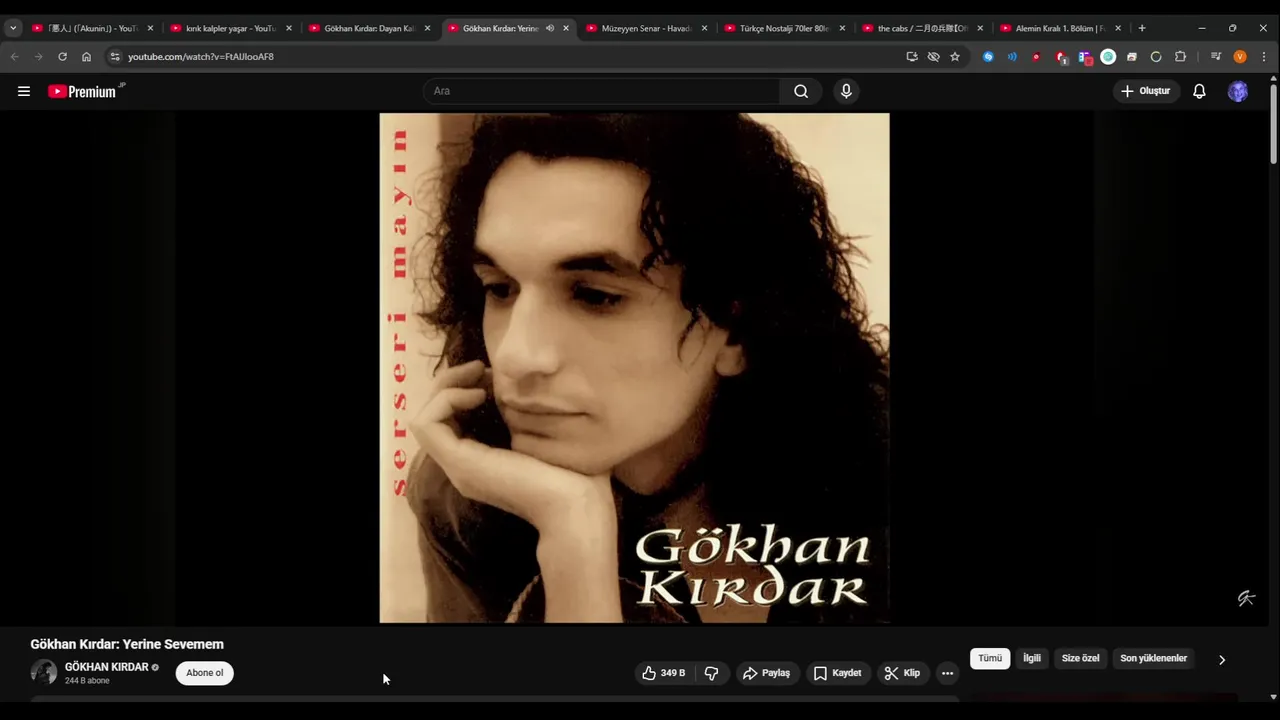The width and height of the screenshot is (1280, 720).
Task: Click the search magnifier button
Action: (x=801, y=91)
